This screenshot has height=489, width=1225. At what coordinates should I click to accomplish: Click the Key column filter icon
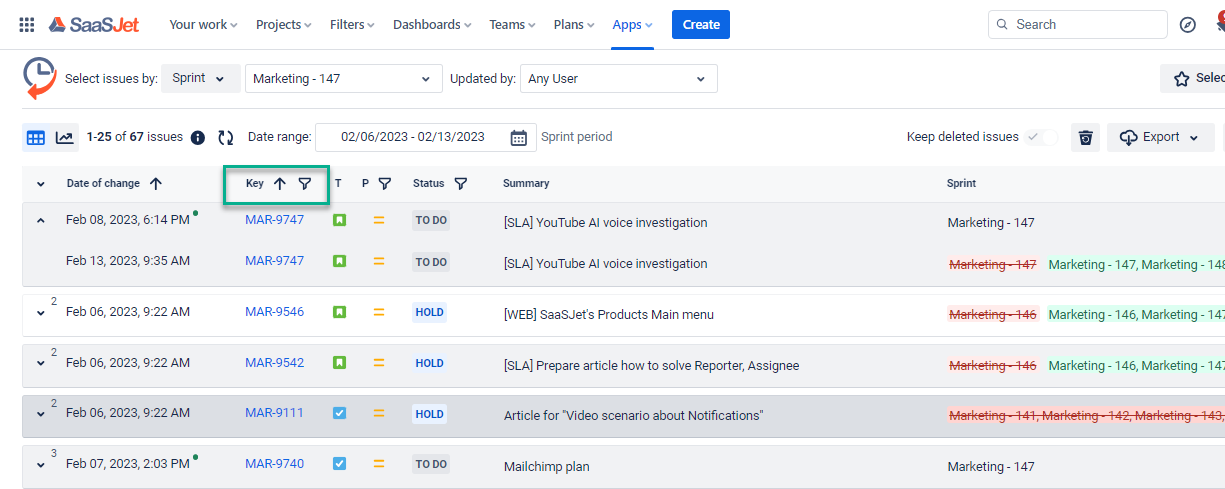click(x=305, y=184)
